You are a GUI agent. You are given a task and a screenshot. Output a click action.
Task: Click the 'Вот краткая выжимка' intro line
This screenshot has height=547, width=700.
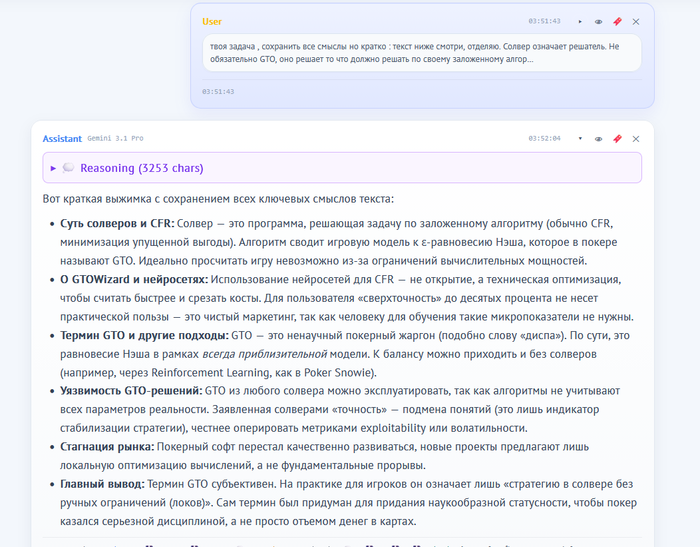(x=219, y=198)
